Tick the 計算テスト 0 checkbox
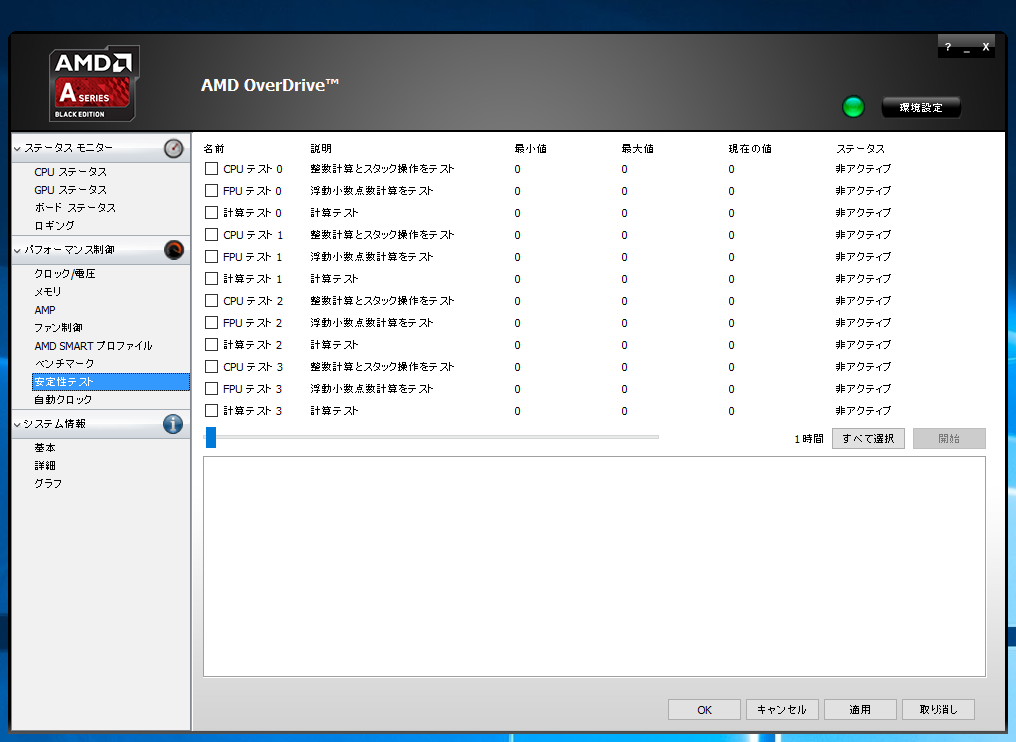 [211, 213]
